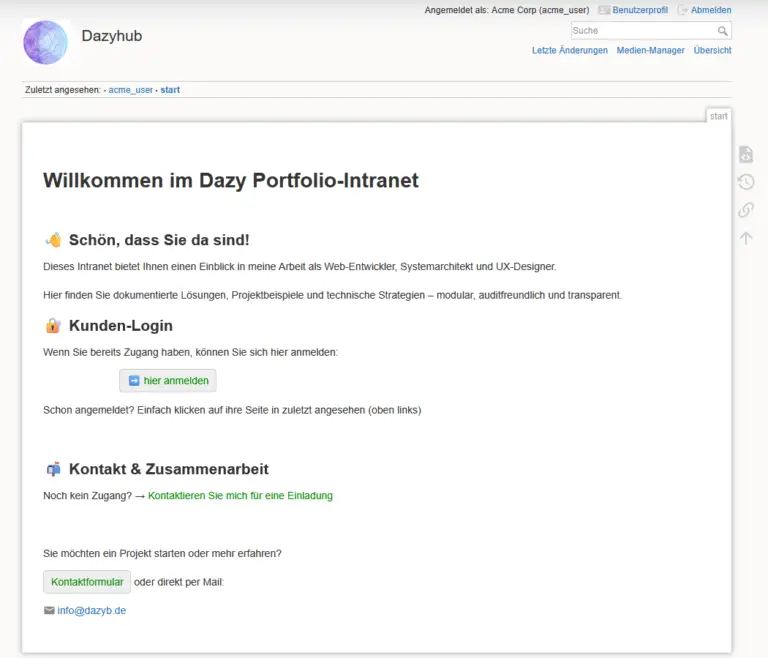Click the logout icon beside Abmelden
The width and height of the screenshot is (768, 658).
tap(683, 10)
